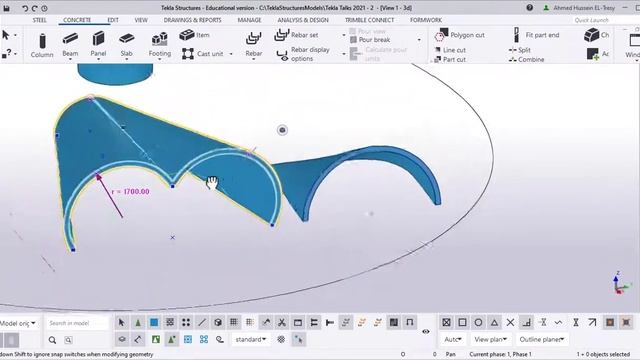Click the r = 1700.00 radius dimension
Screen dimensions: 640x360
[130, 191]
